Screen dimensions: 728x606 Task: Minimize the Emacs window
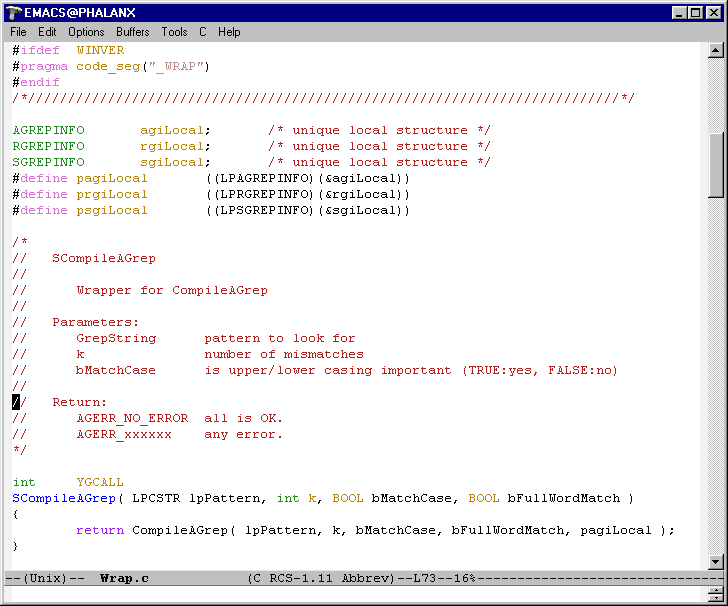pyautogui.click(x=679, y=13)
